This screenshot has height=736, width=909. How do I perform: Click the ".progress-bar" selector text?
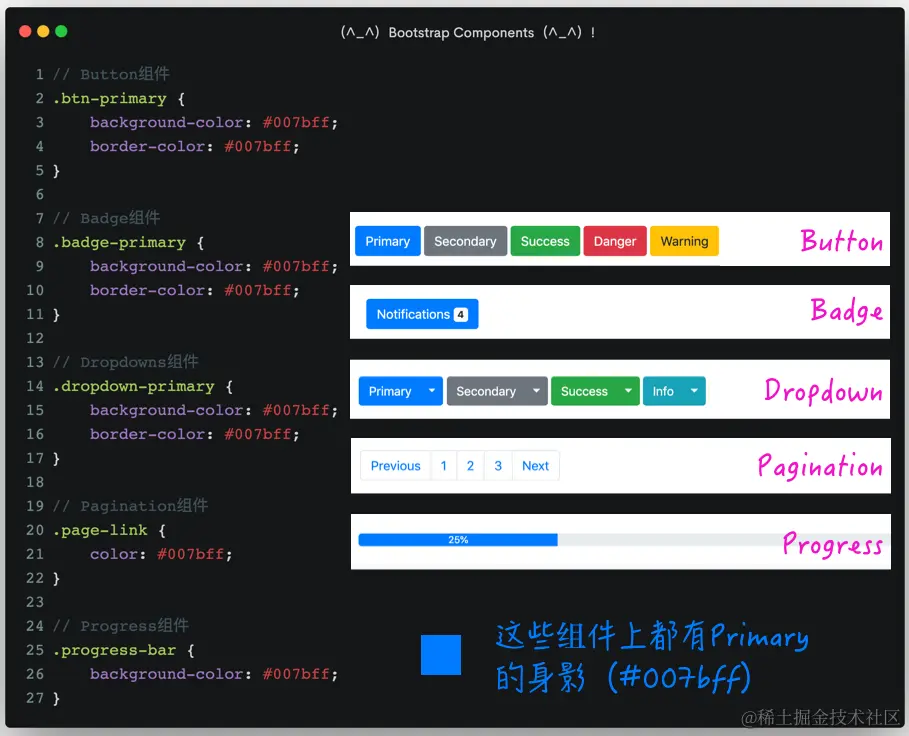pyautogui.click(x=114, y=650)
